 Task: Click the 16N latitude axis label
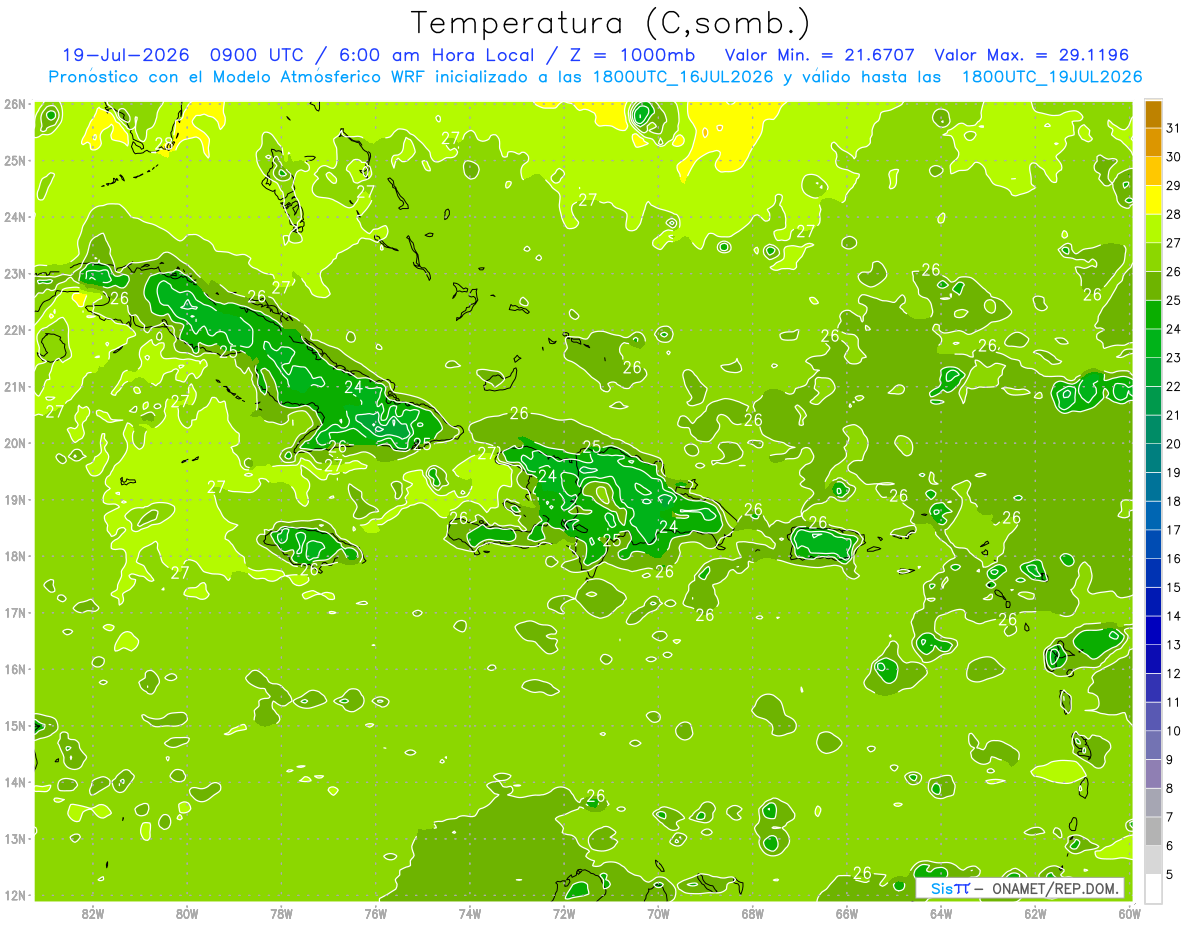coord(14,669)
